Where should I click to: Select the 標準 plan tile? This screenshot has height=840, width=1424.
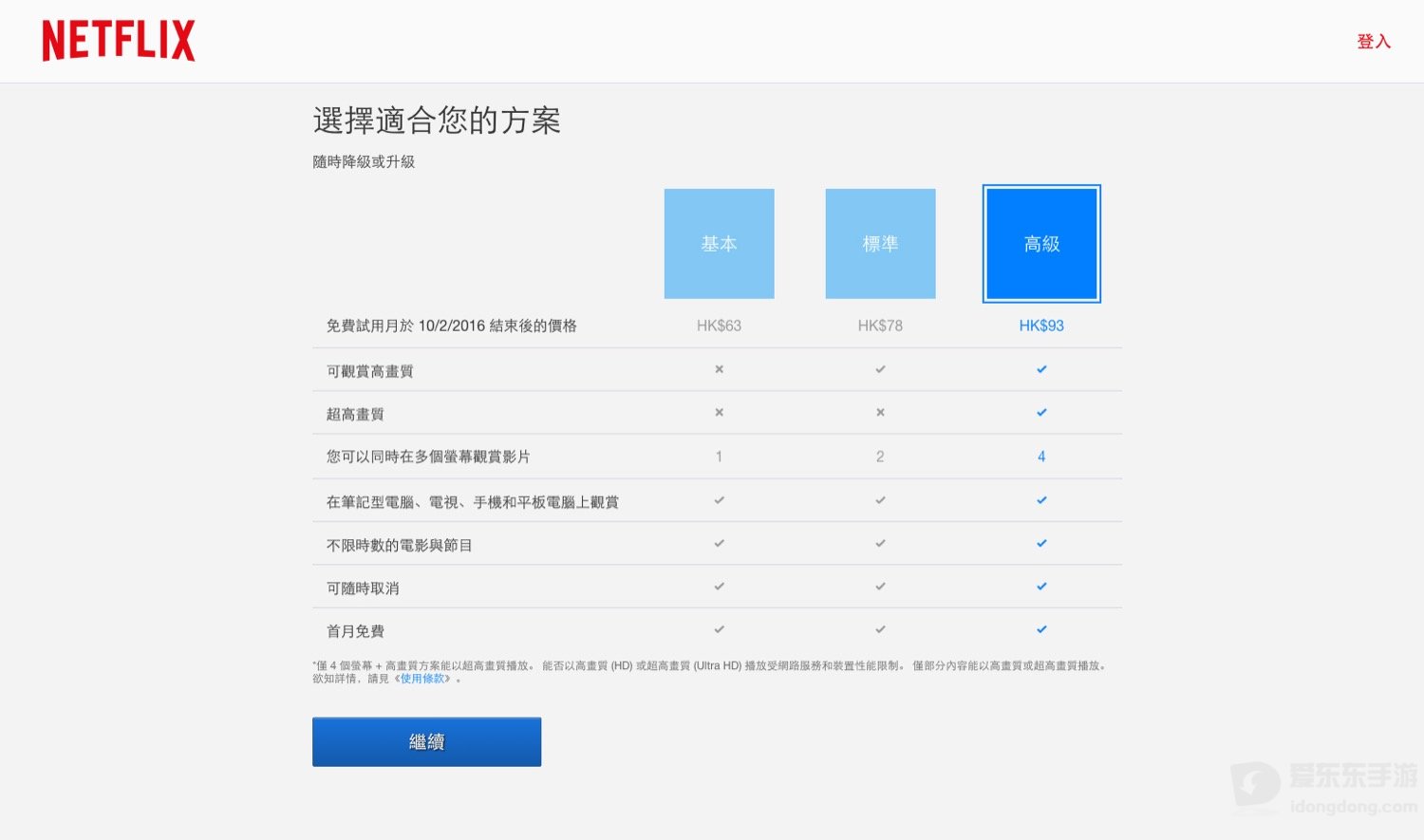pos(880,244)
